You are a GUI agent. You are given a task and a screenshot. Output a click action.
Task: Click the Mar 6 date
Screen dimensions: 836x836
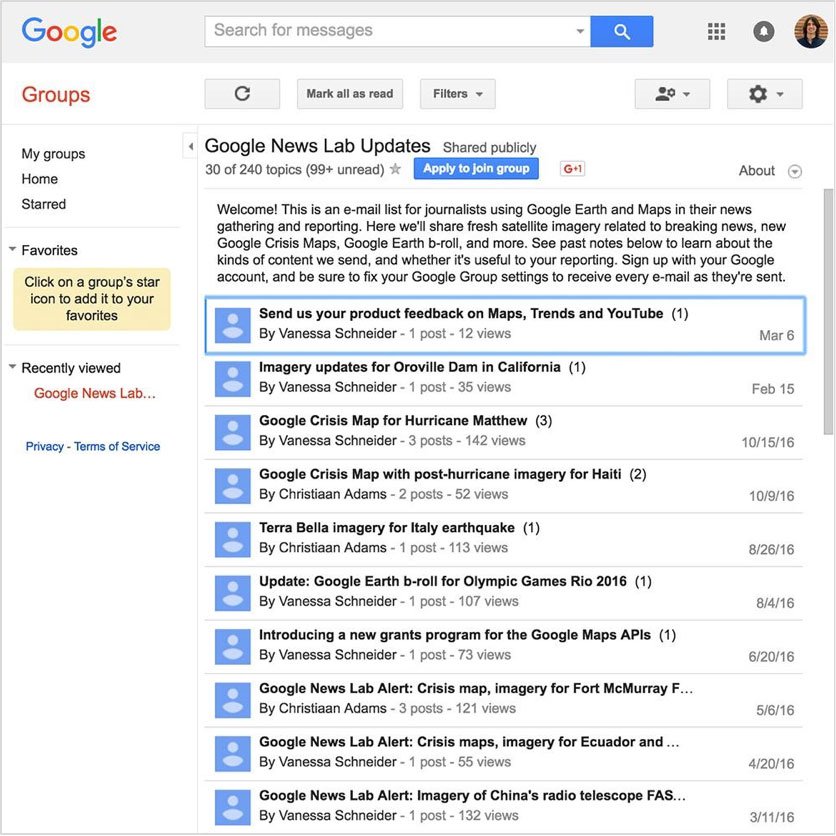point(776,336)
